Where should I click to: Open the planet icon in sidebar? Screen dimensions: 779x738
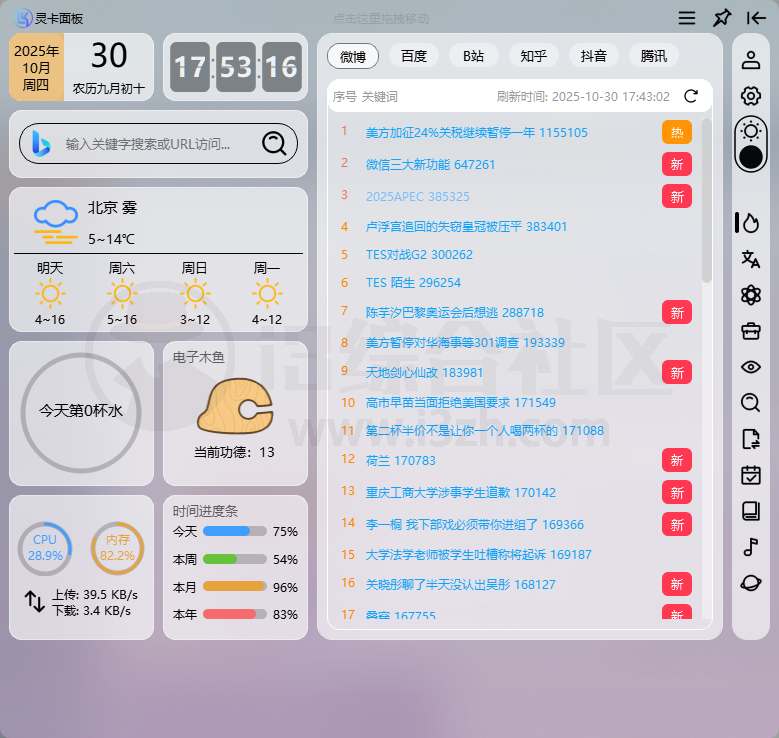click(x=751, y=582)
